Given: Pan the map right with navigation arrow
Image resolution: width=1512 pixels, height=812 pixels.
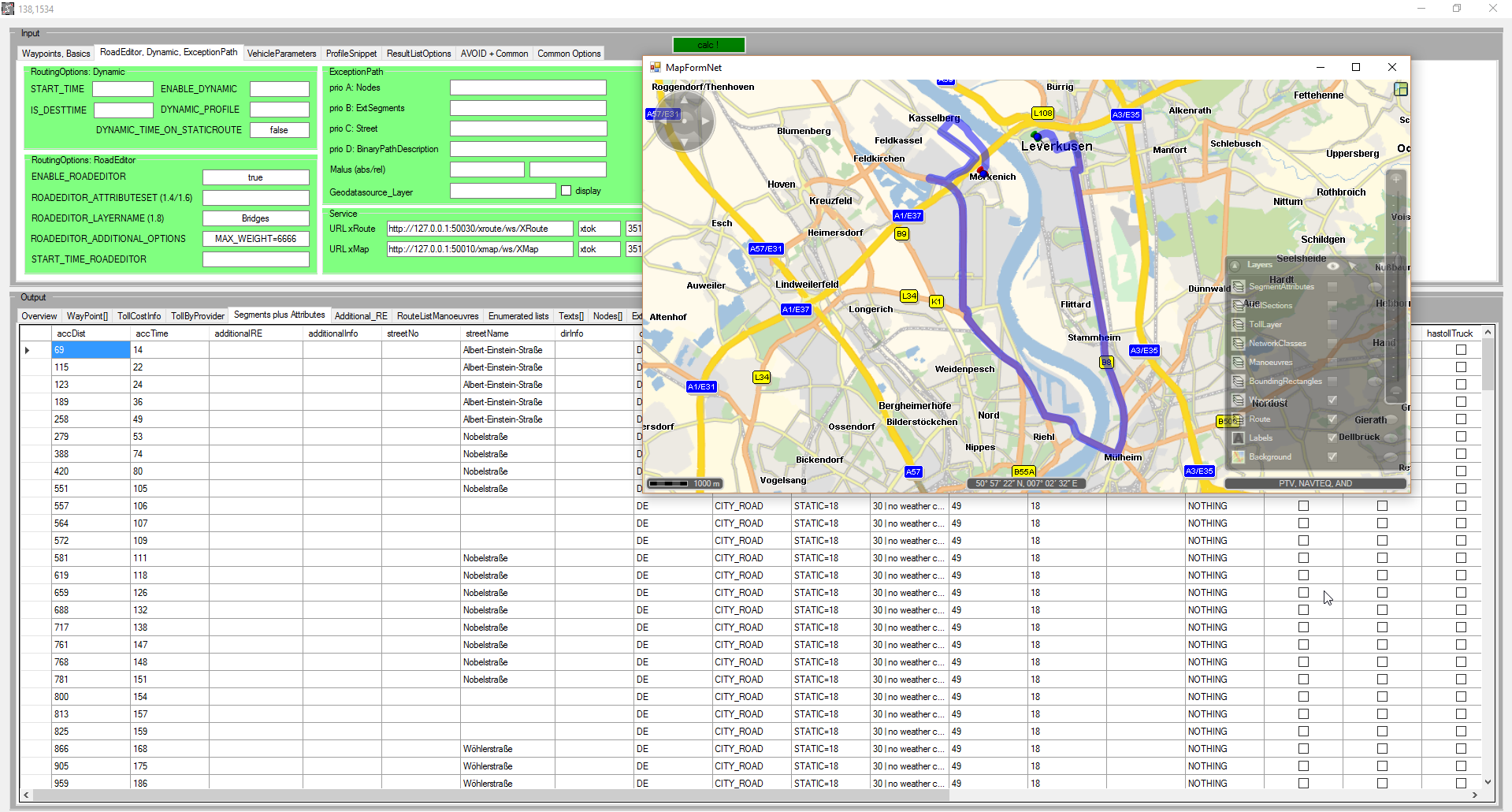Looking at the screenshot, I should [x=706, y=121].
